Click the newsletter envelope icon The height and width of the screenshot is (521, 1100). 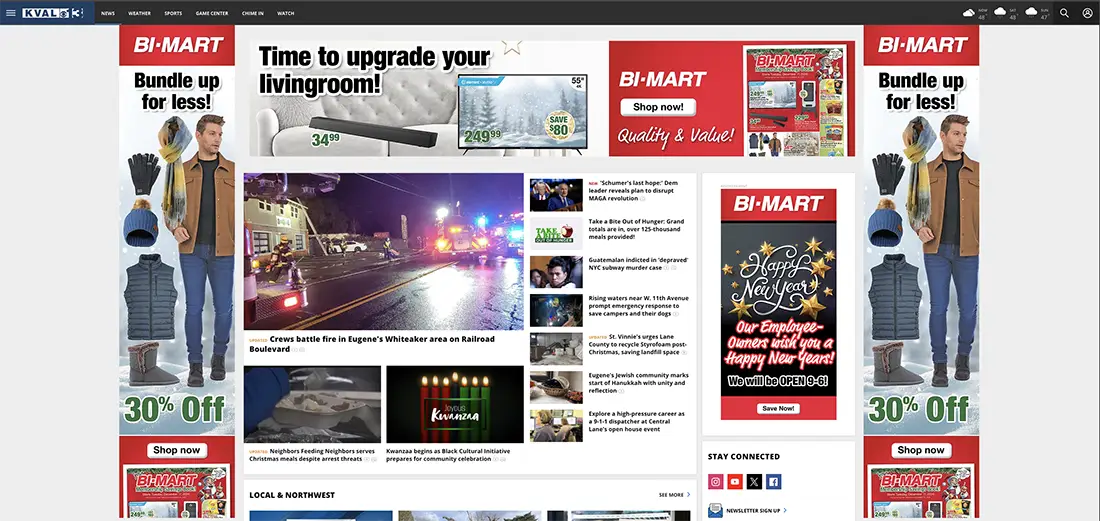coord(716,510)
